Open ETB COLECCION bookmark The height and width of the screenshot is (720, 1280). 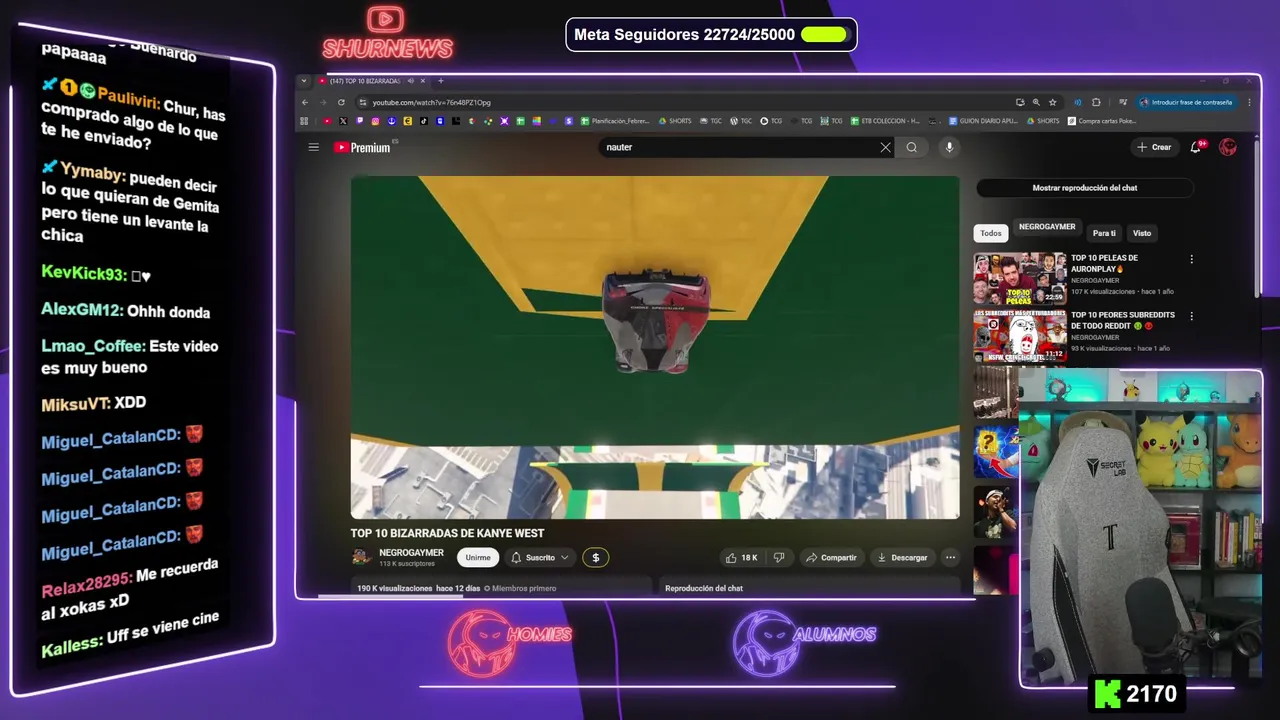(x=885, y=121)
